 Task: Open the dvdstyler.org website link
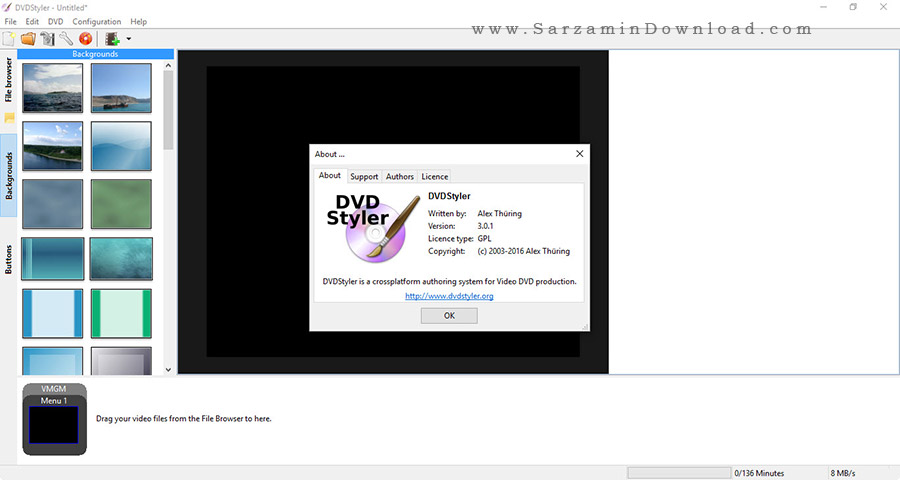449,296
